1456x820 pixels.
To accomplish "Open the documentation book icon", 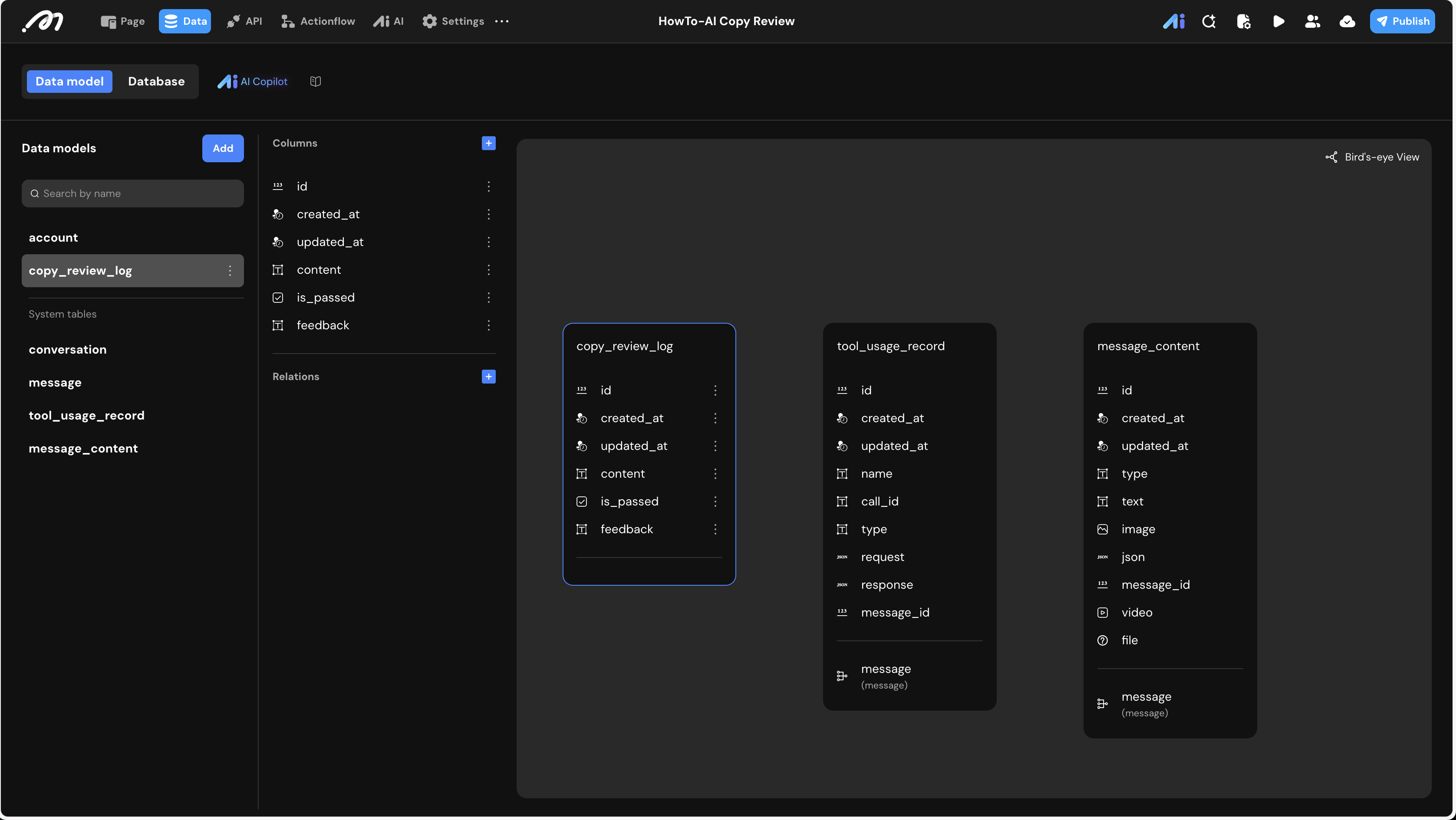I will (316, 81).
